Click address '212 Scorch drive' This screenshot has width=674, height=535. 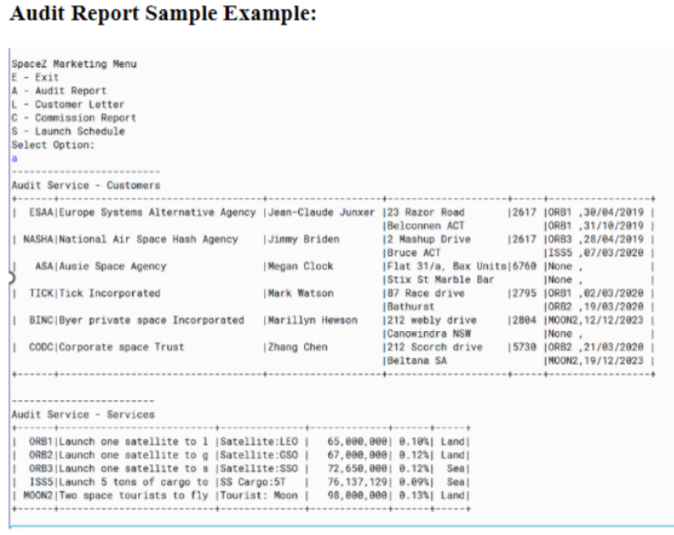pos(435,347)
